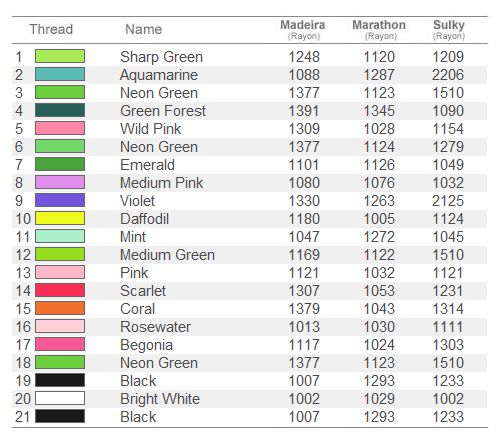Select Sulky value 2206
Viewport: 500px width, 438px height.
point(448,75)
